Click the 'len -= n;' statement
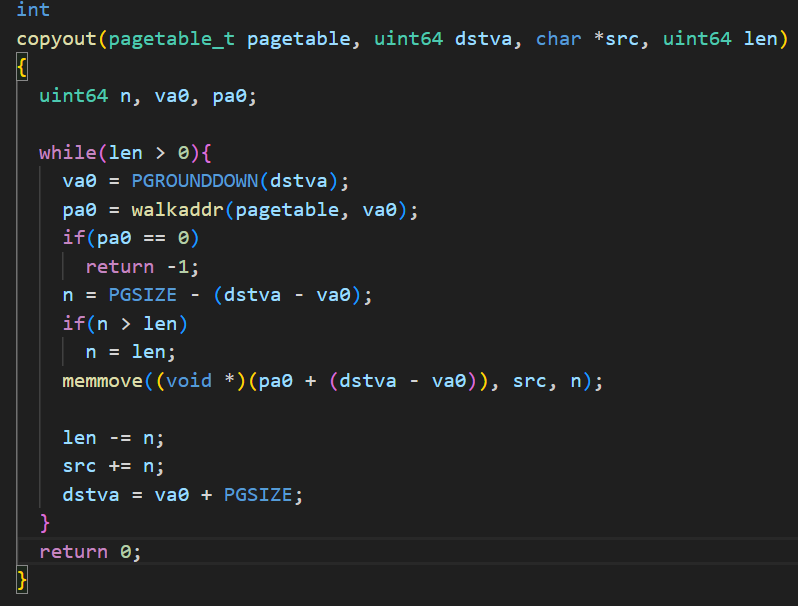The width and height of the screenshot is (798, 606). [113, 438]
